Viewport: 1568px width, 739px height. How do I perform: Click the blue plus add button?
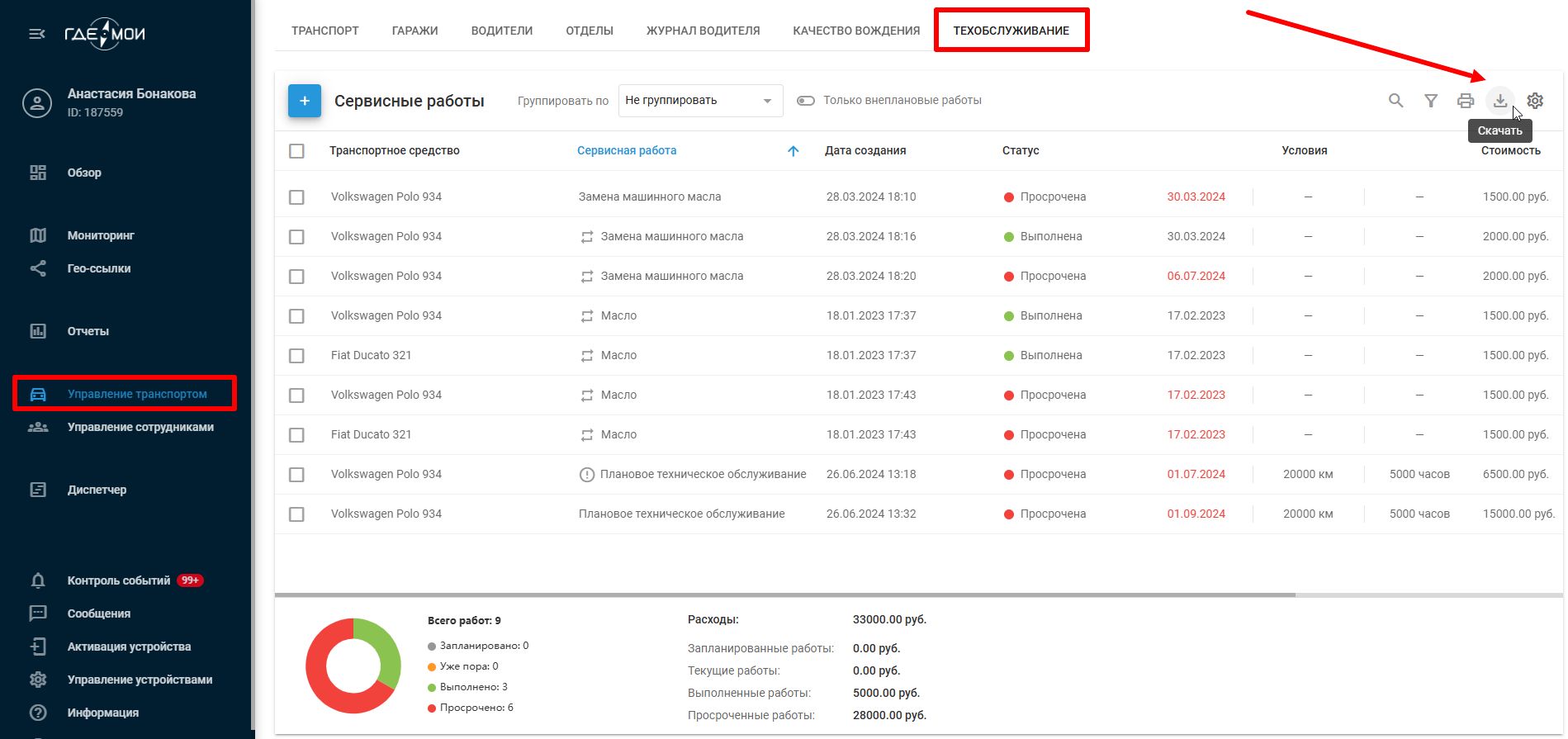click(304, 101)
